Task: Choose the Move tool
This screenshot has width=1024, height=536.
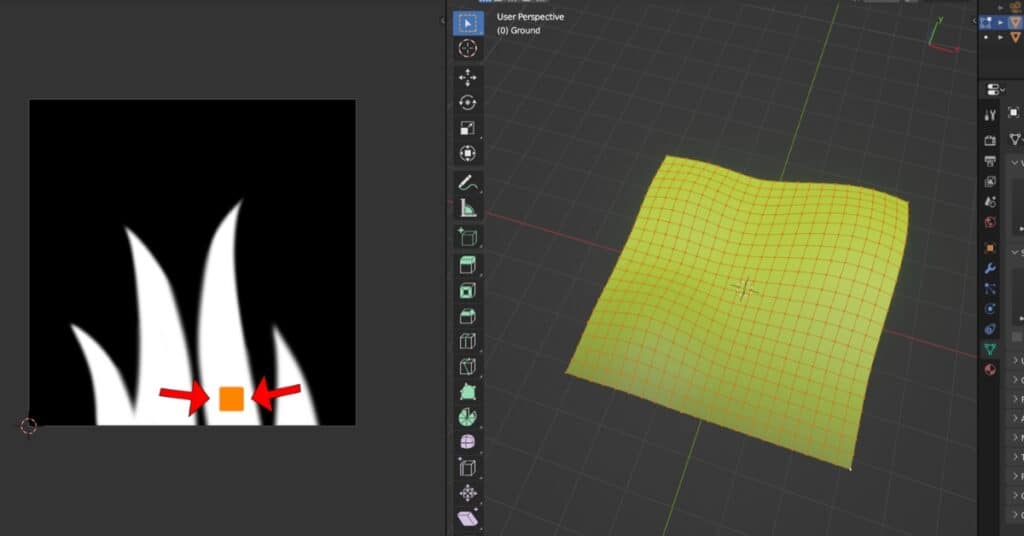Action: [468, 78]
